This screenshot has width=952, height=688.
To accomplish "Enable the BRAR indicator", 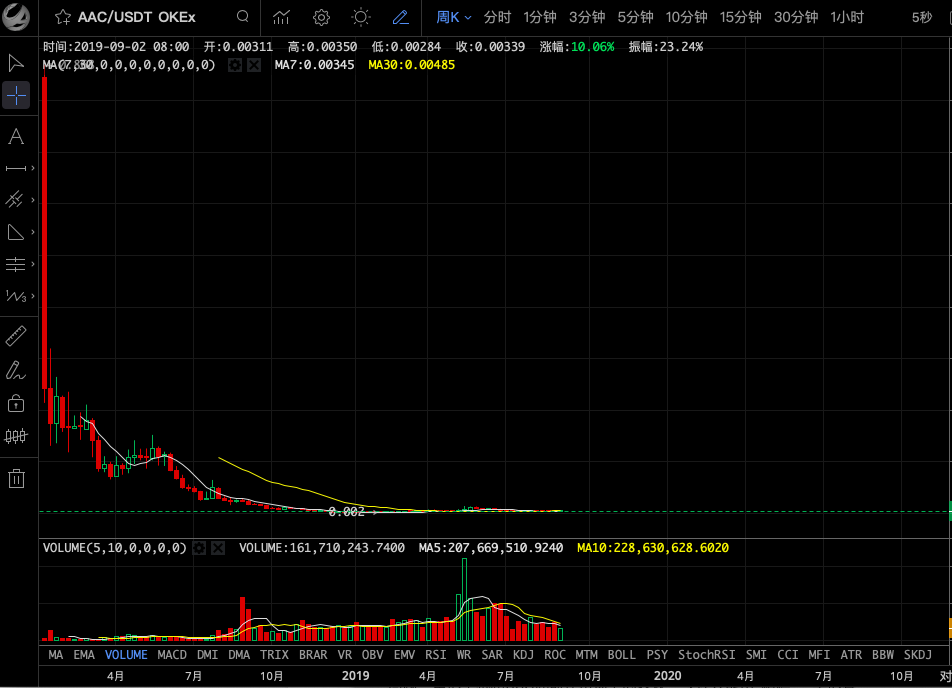I will tap(313, 655).
